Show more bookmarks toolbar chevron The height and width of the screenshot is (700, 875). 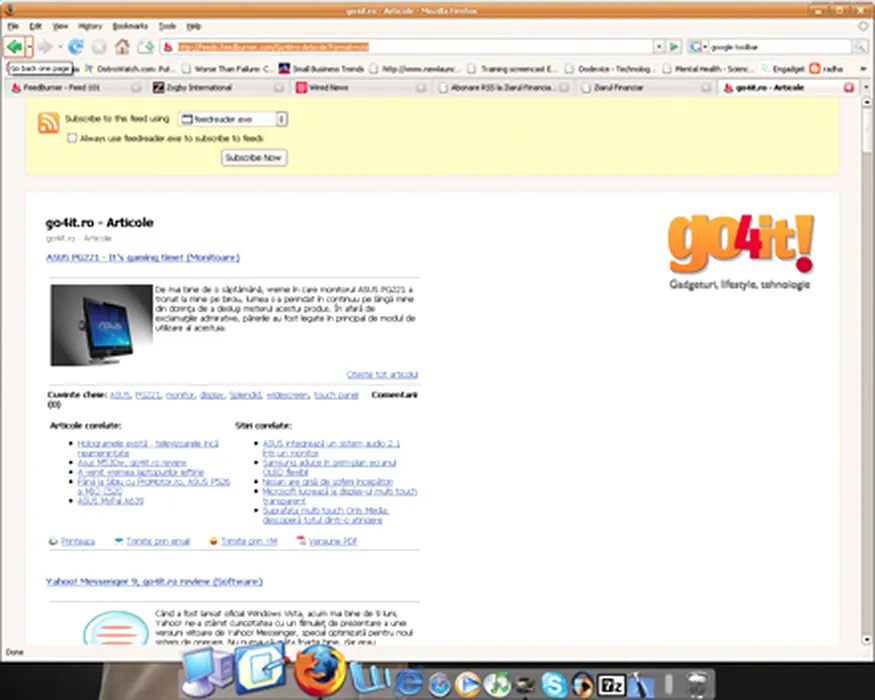pyautogui.click(x=863, y=69)
